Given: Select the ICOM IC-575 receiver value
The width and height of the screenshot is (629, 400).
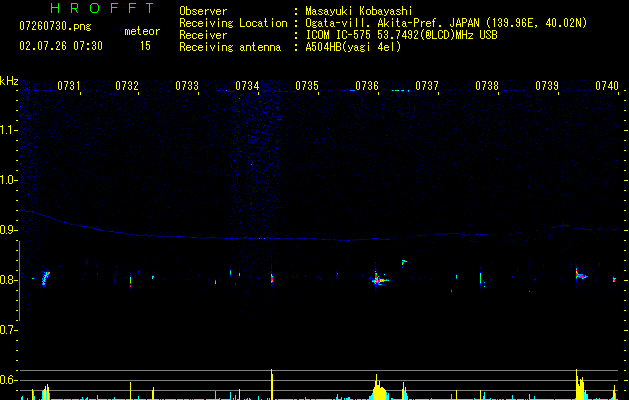Looking at the screenshot, I should click(401, 35).
